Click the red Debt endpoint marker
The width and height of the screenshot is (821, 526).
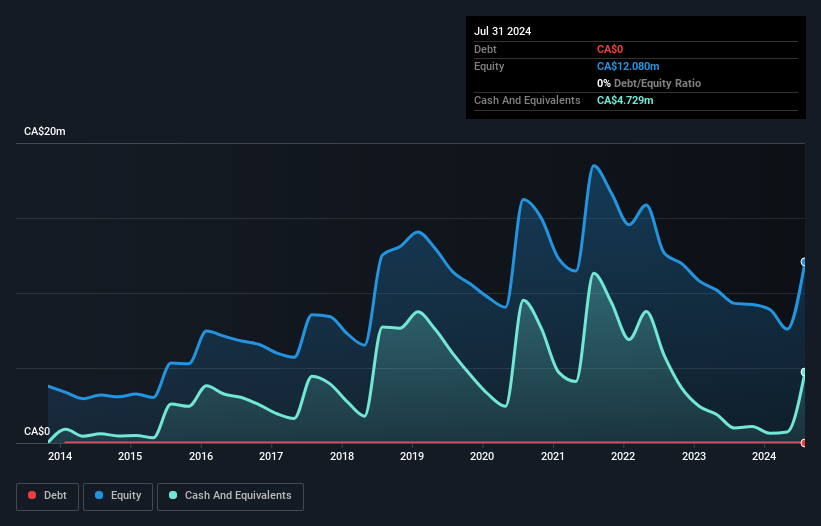tap(804, 443)
